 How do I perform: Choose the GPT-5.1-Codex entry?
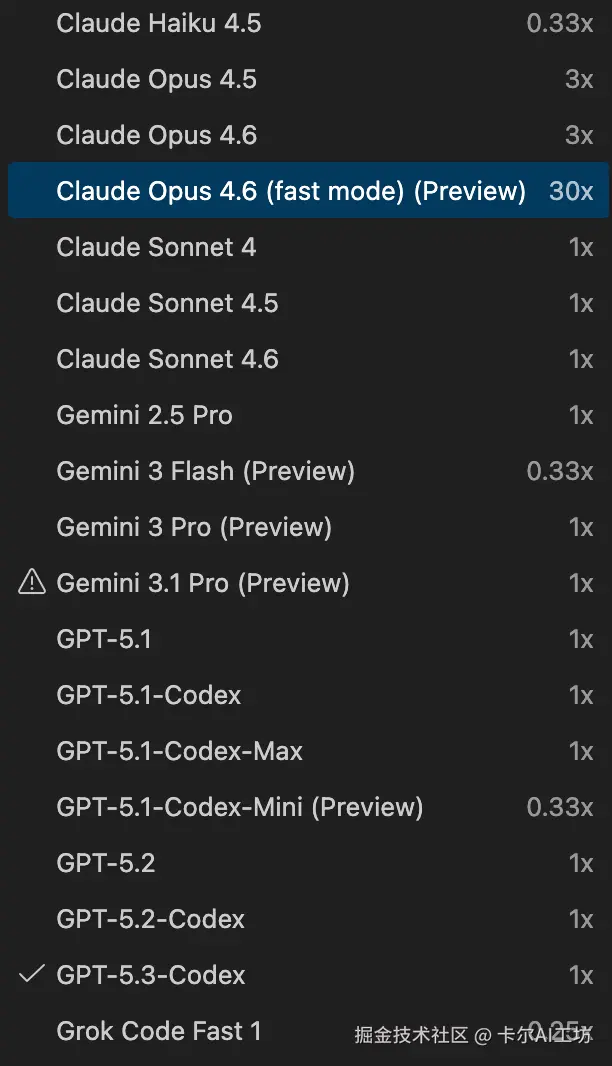[149, 695]
